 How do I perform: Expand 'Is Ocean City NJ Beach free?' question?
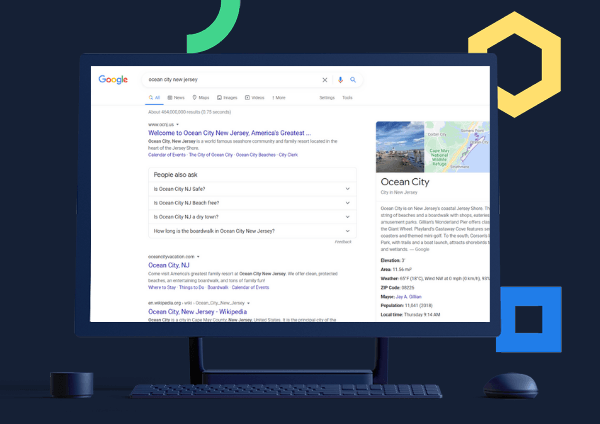click(252, 203)
